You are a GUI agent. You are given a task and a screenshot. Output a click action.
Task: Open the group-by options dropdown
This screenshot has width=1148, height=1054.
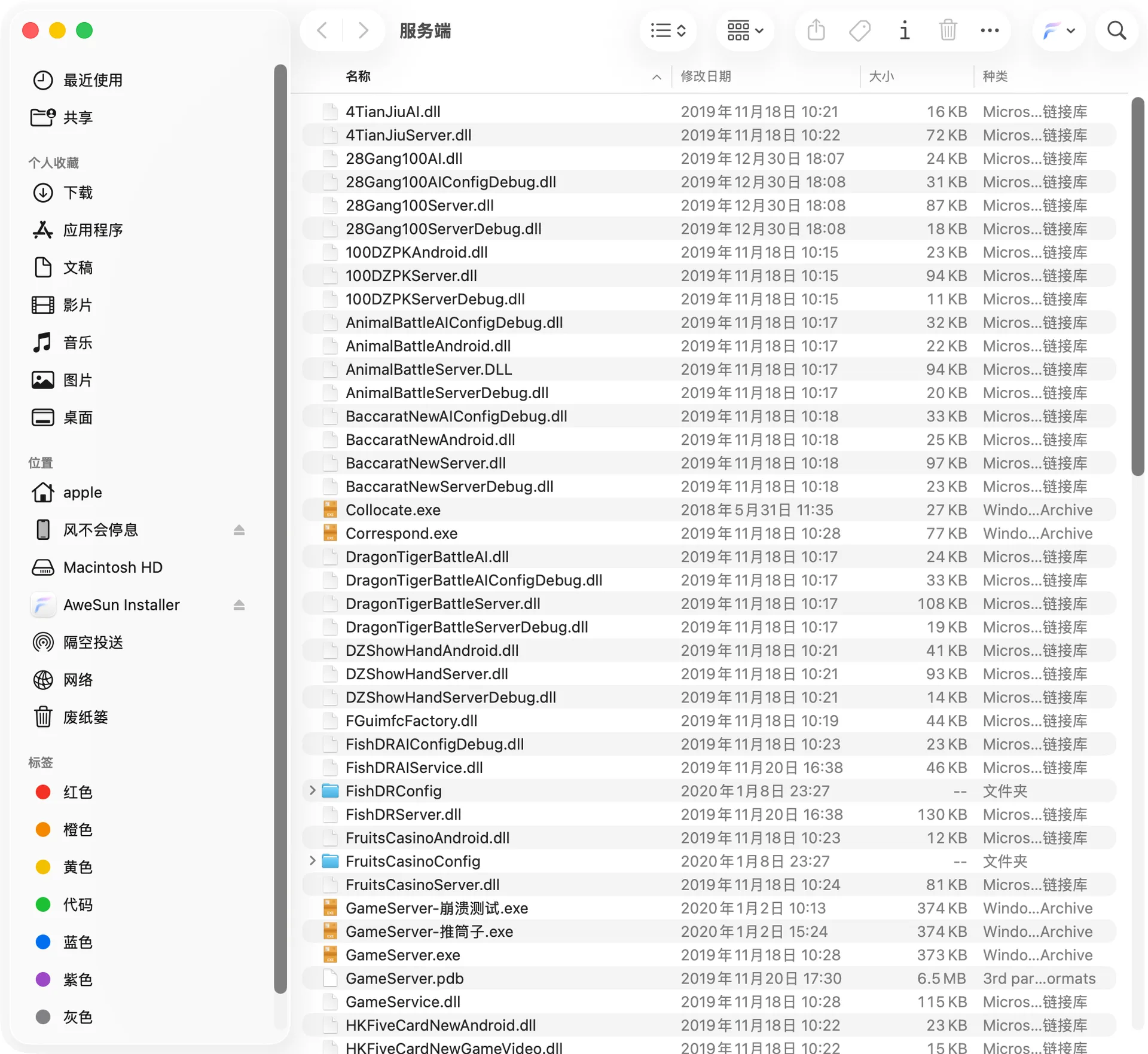coord(745,30)
